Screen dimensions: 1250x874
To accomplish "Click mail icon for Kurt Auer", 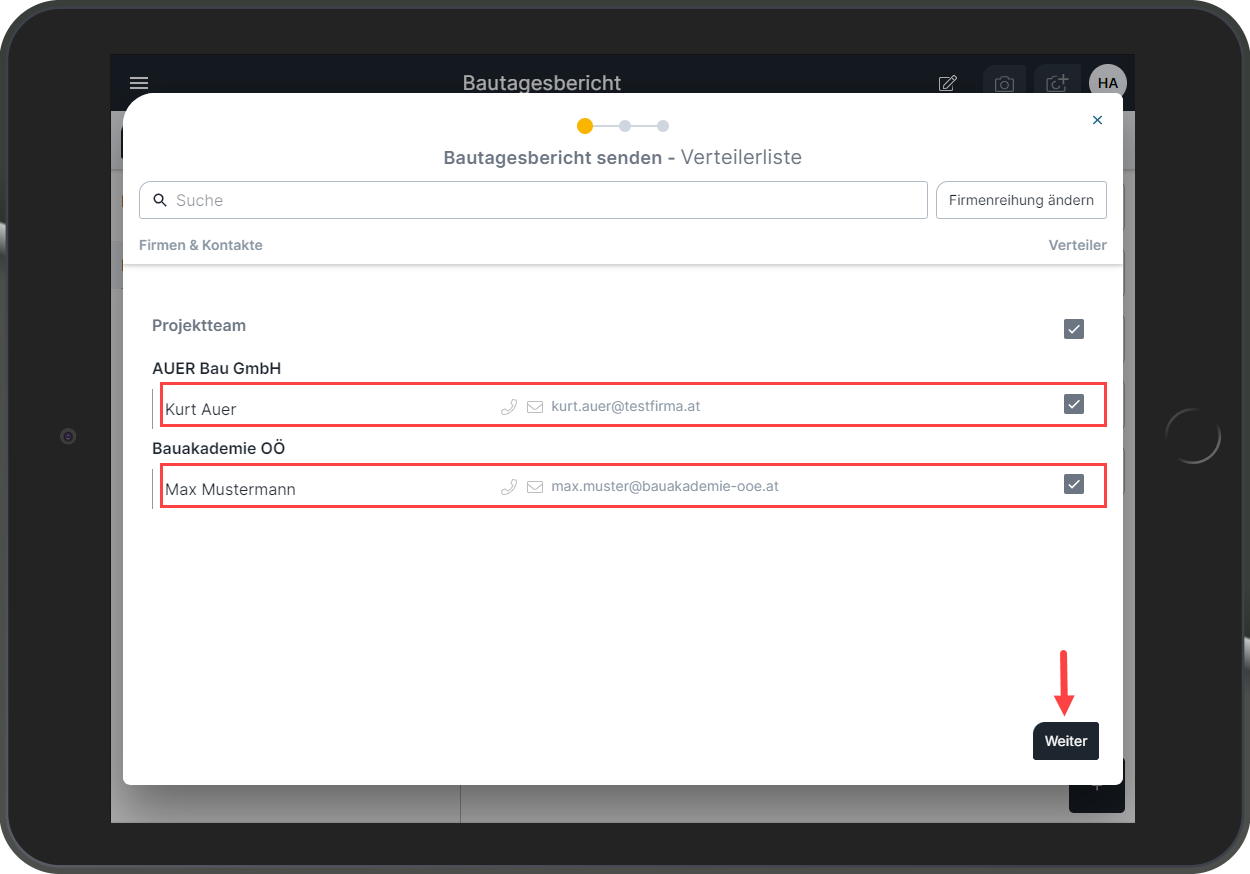I will pyautogui.click(x=535, y=407).
